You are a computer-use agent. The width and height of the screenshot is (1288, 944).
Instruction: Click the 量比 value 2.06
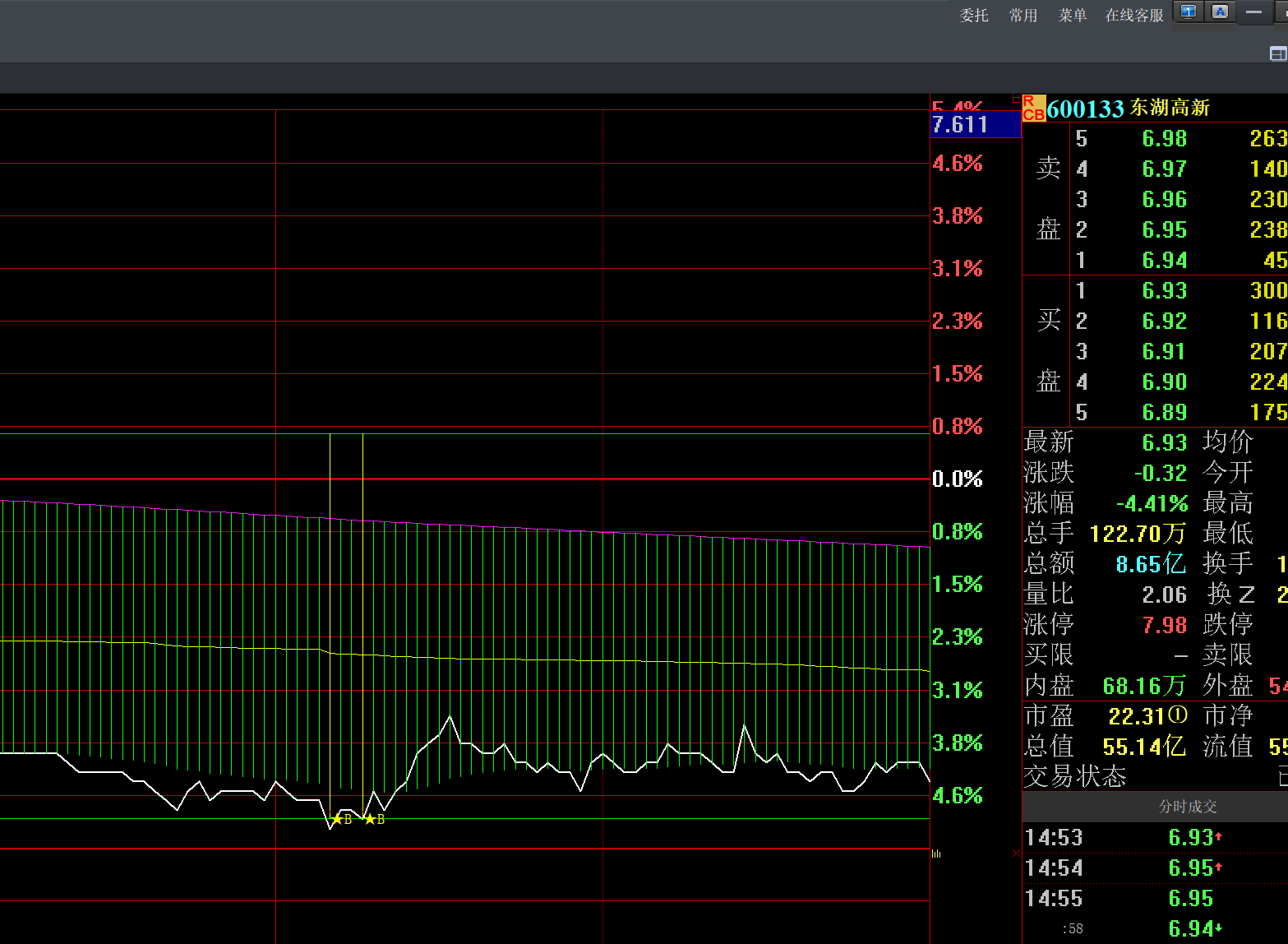click(x=1165, y=595)
